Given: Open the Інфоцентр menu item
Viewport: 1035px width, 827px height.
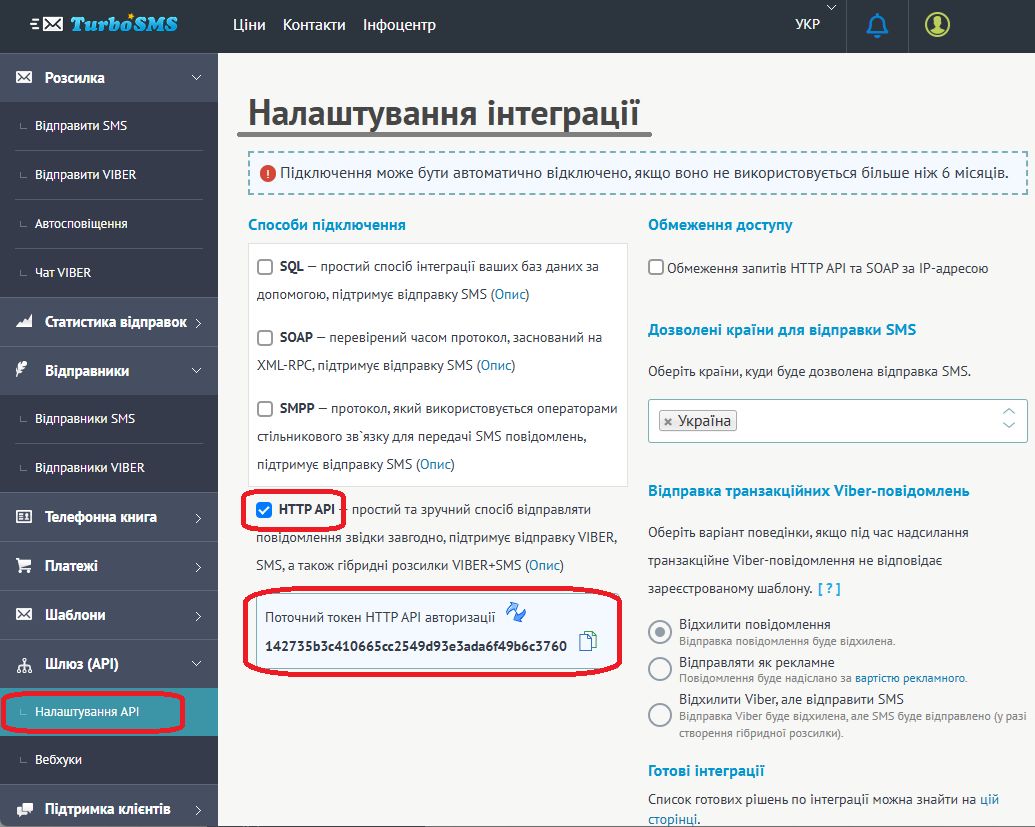Looking at the screenshot, I should [x=399, y=25].
